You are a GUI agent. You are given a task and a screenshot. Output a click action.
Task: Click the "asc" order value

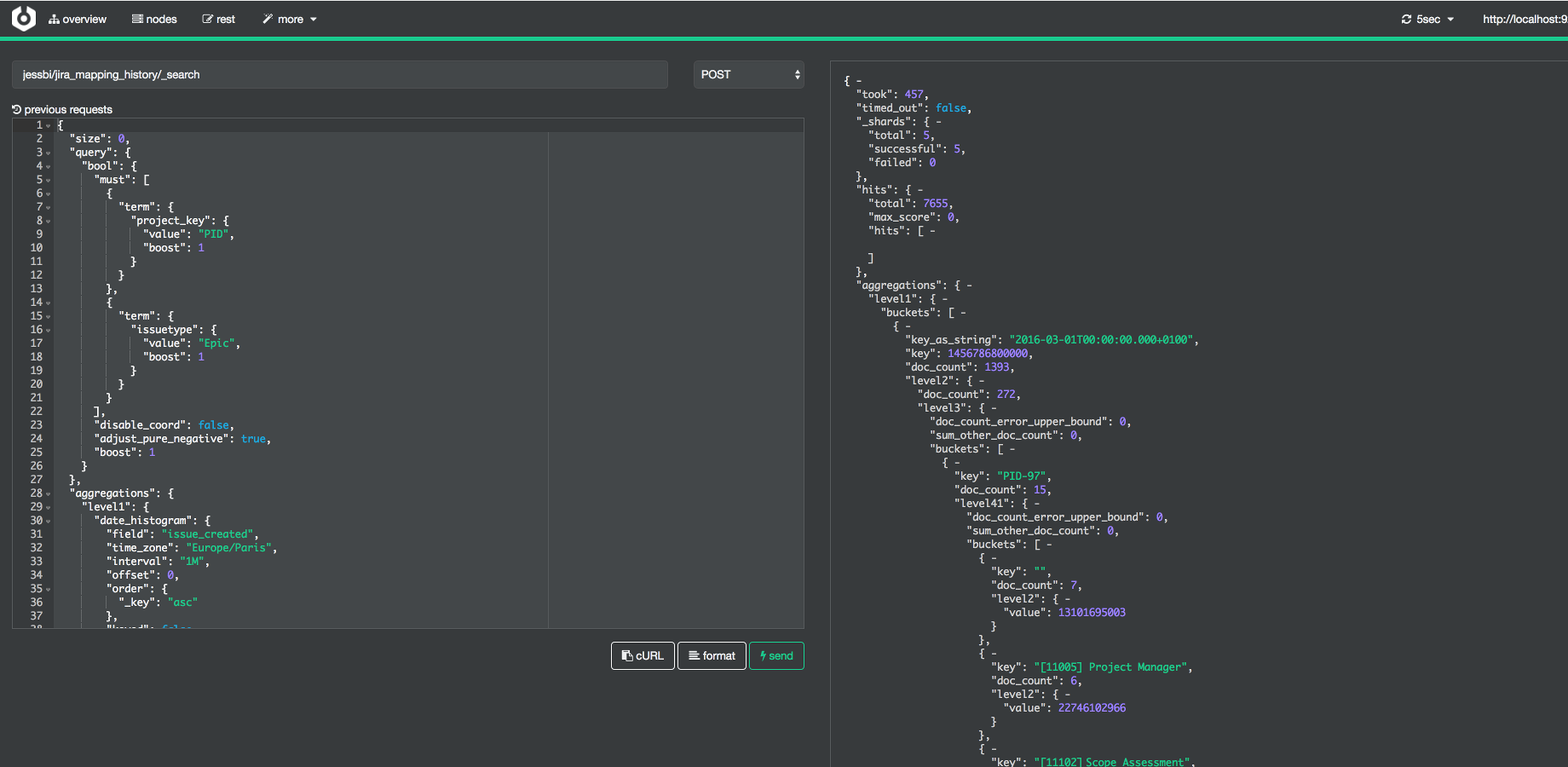point(183,603)
